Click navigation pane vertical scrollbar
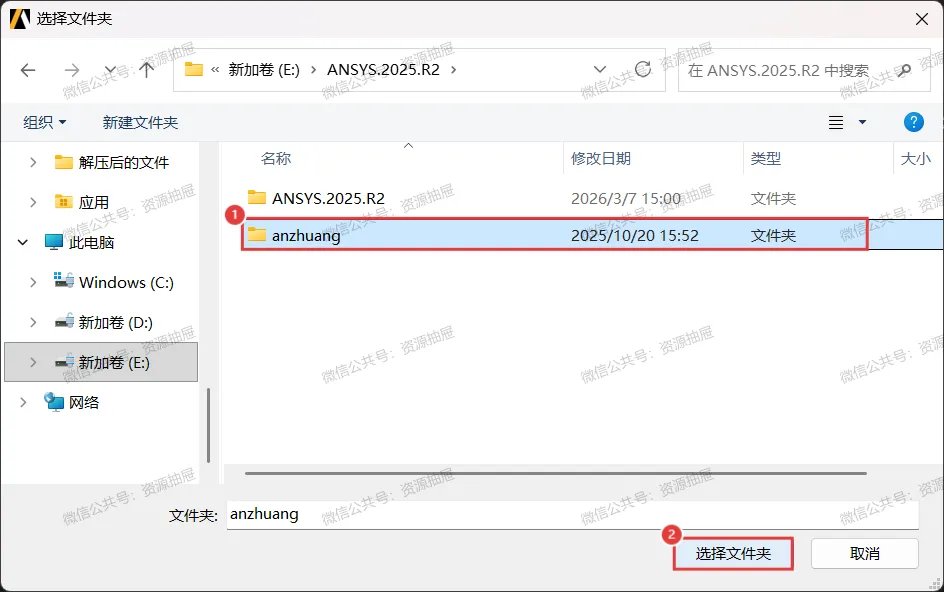The image size is (944, 592). pyautogui.click(x=208, y=425)
